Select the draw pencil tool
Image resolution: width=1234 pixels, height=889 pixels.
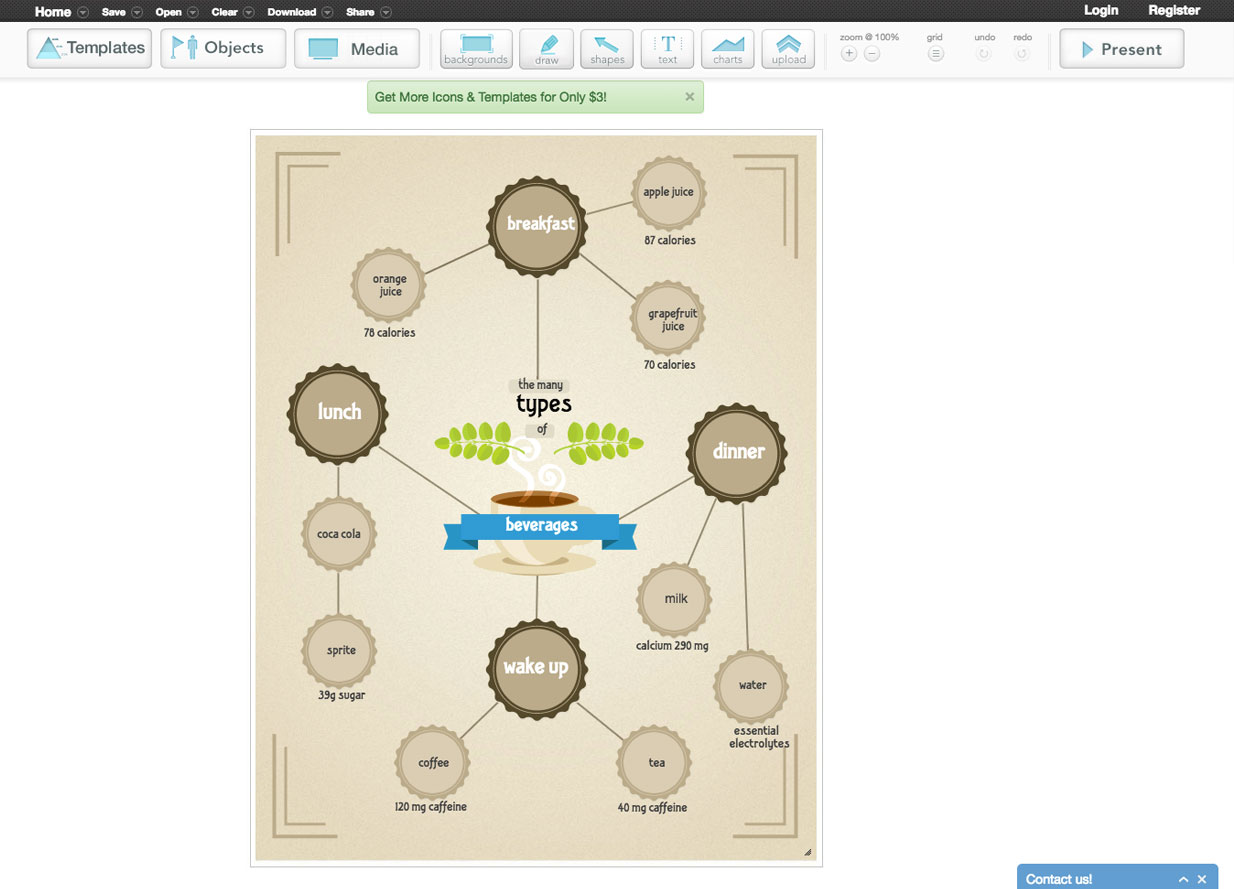(x=547, y=48)
